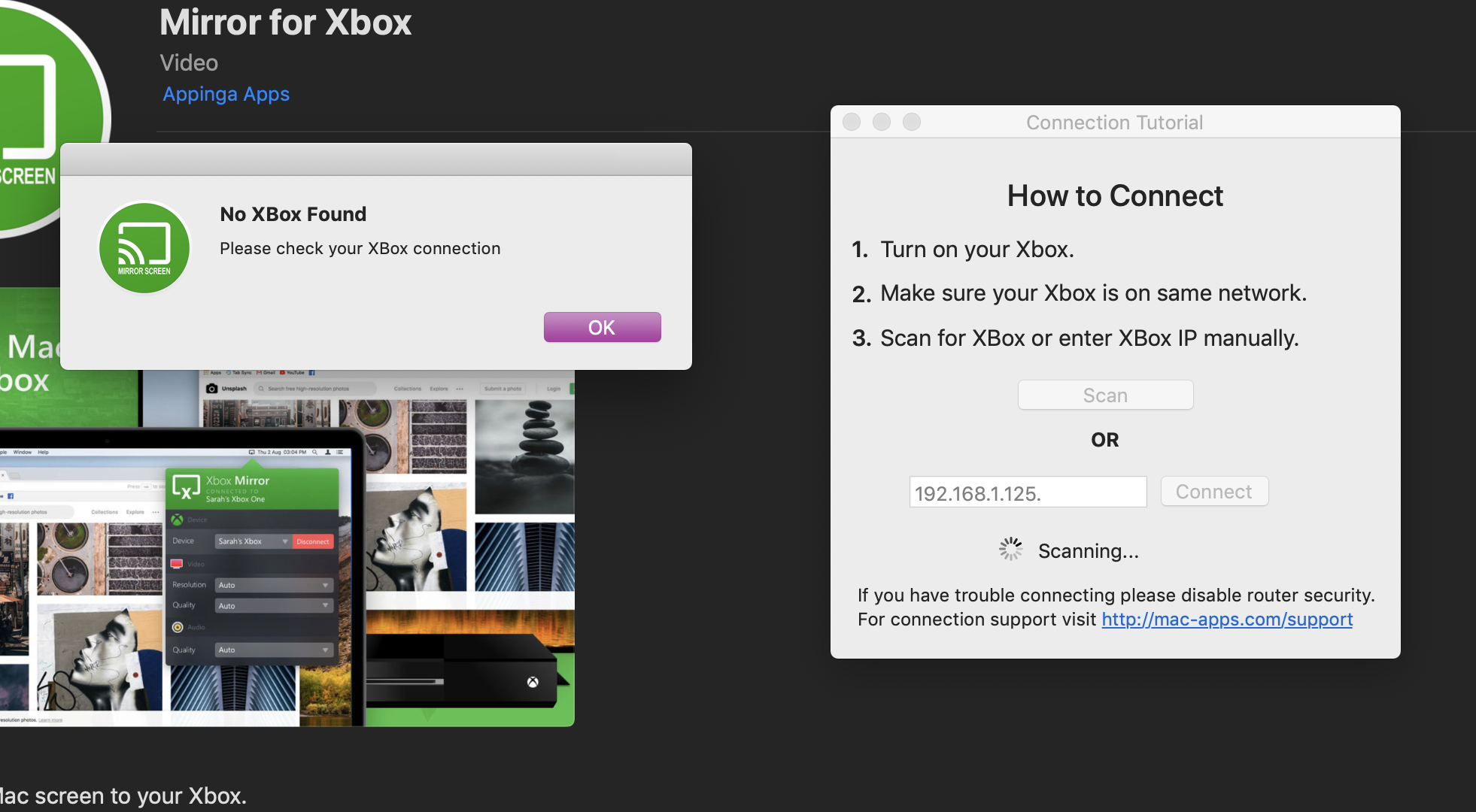Click 'Scan for XBox or enter XBox IP manually.'
Image resolution: width=1476 pixels, height=812 pixels.
click(x=1089, y=338)
